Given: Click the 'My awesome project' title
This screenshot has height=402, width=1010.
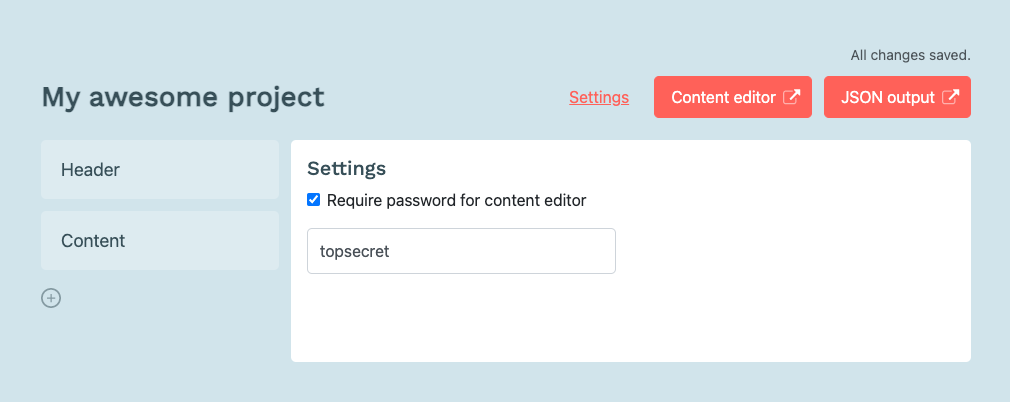Looking at the screenshot, I should tap(183, 97).
